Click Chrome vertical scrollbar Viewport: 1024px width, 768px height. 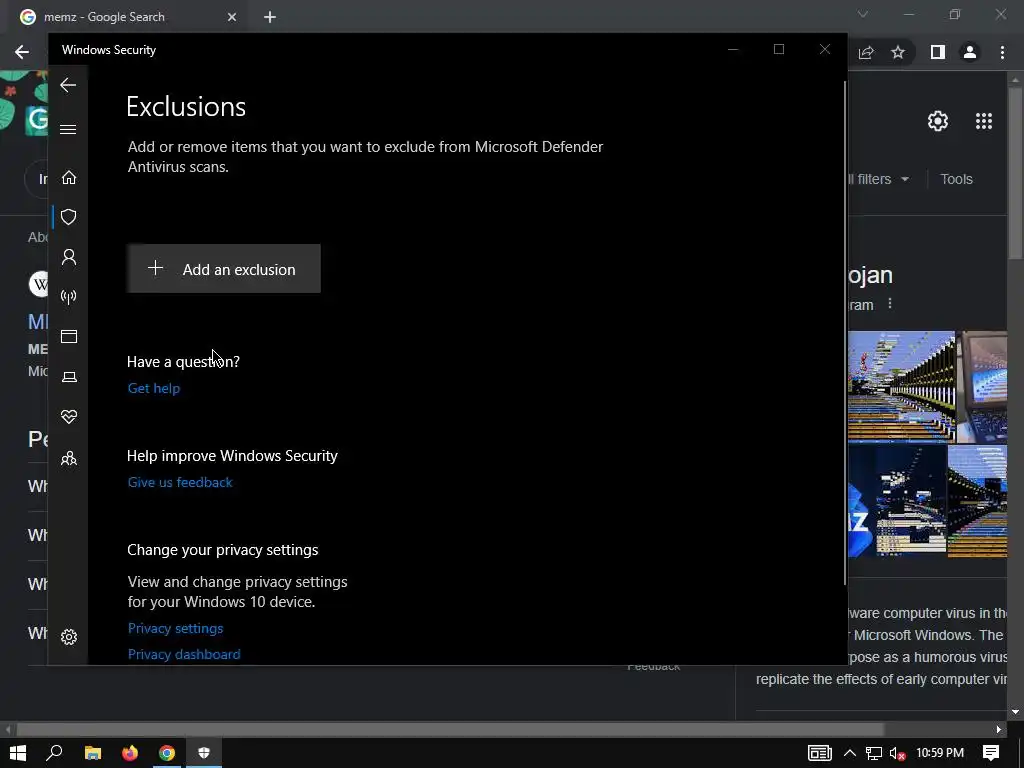coord(1016,175)
